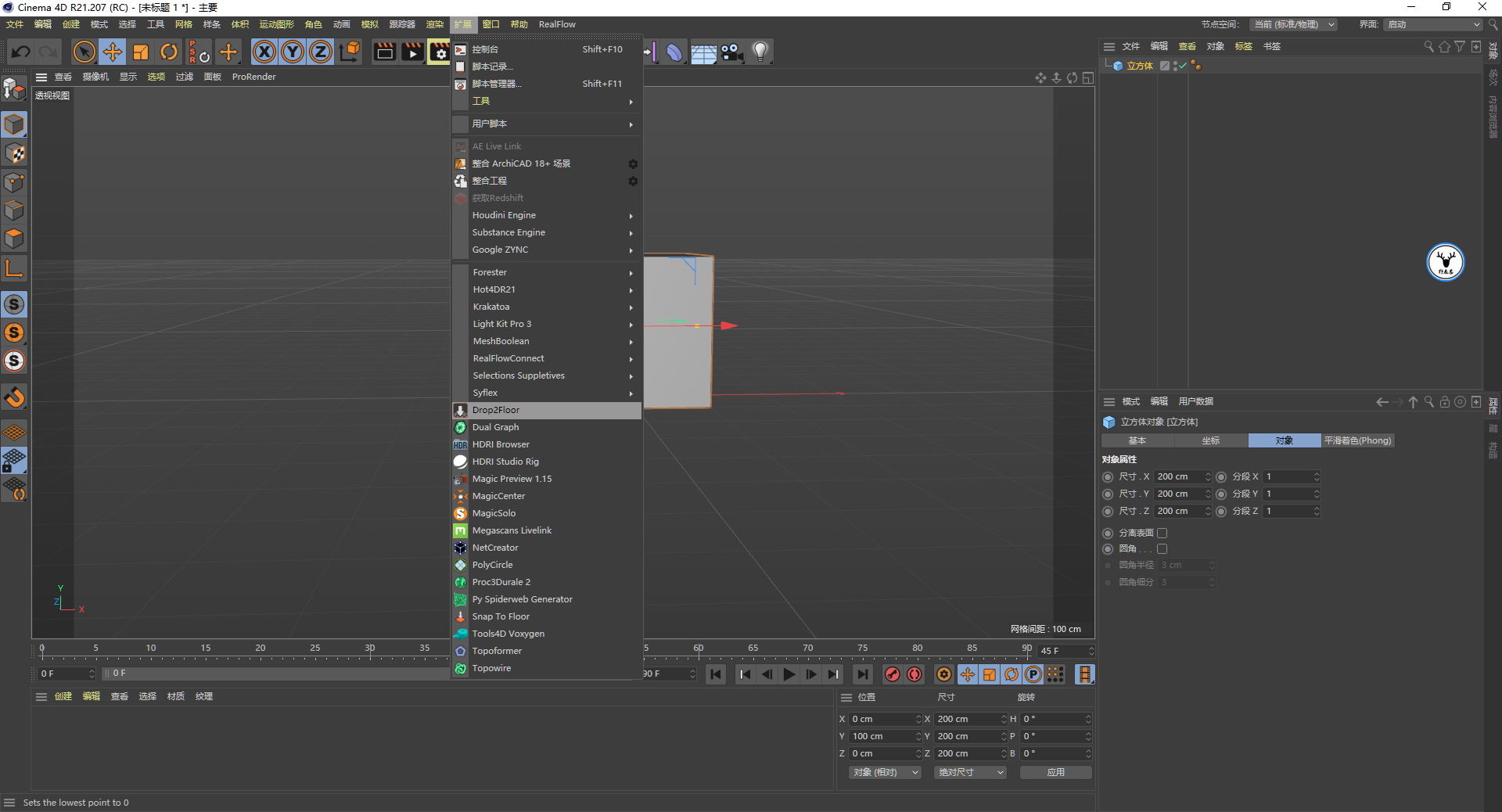
Task: Open HDRI Browser entry
Action: click(547, 444)
